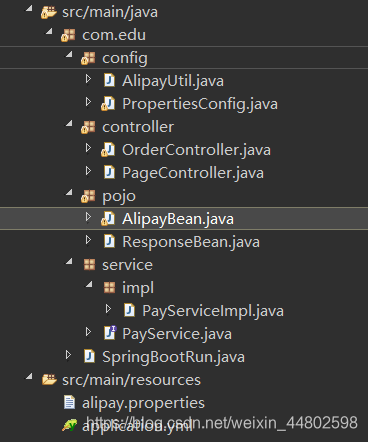
Task: Select the service package label
Action: [127, 265]
